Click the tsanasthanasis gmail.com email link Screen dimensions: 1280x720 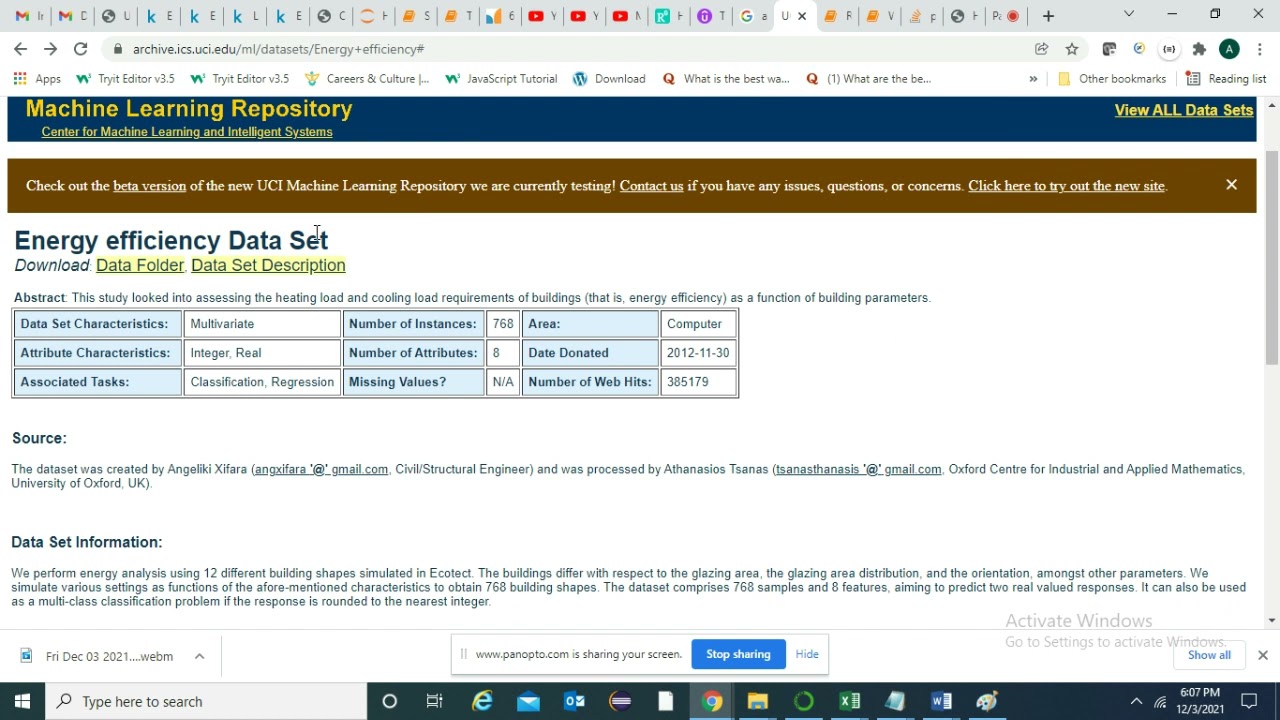coord(858,469)
